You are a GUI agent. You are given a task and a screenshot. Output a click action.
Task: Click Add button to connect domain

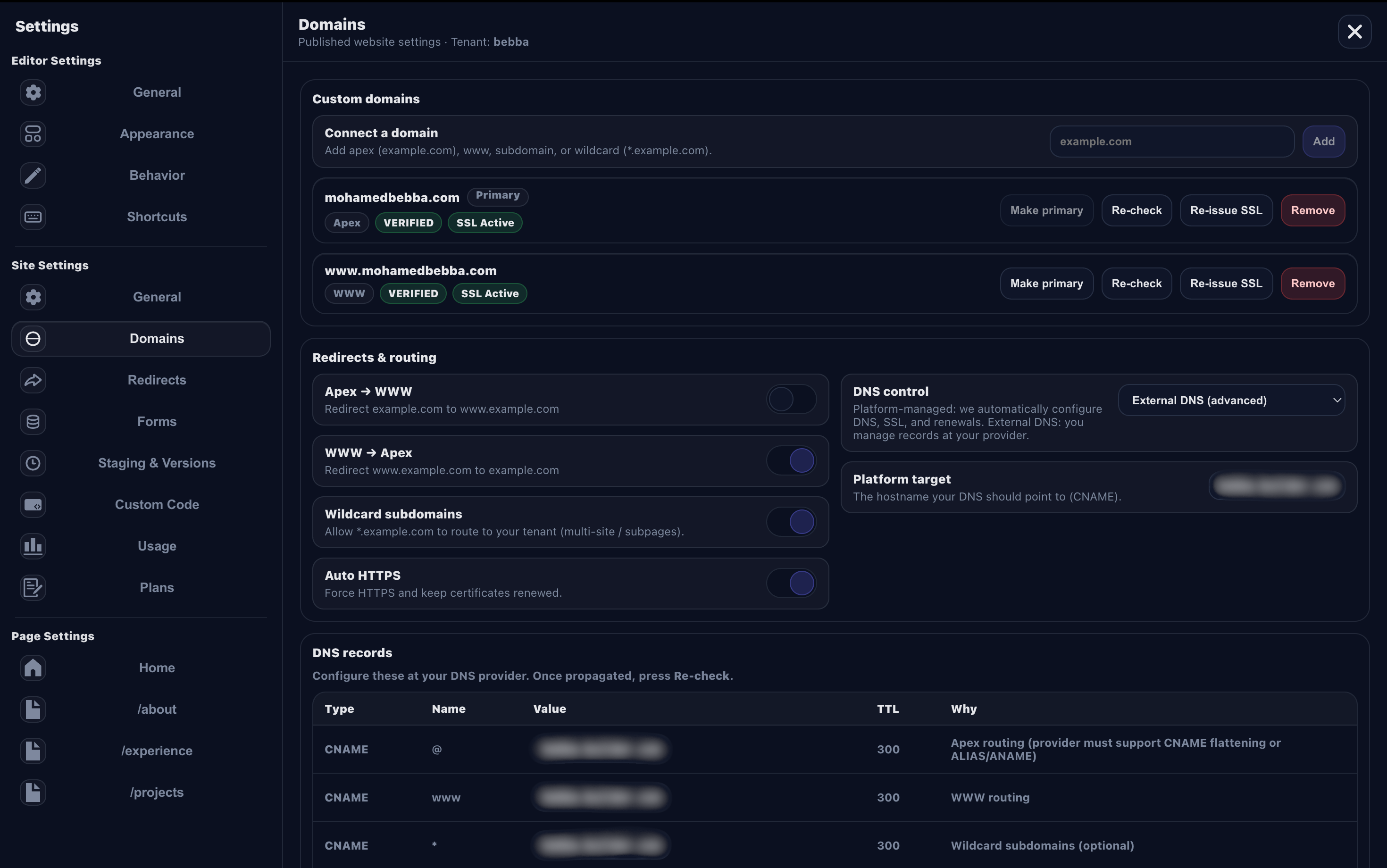click(1323, 141)
